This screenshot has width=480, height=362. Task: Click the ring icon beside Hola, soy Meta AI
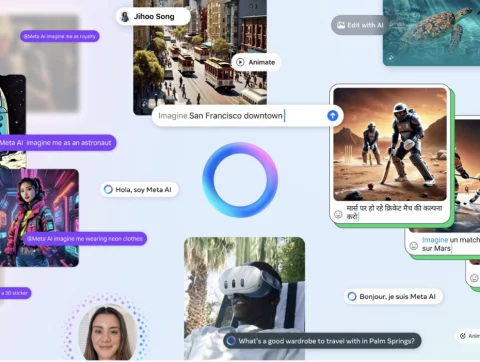(108, 189)
